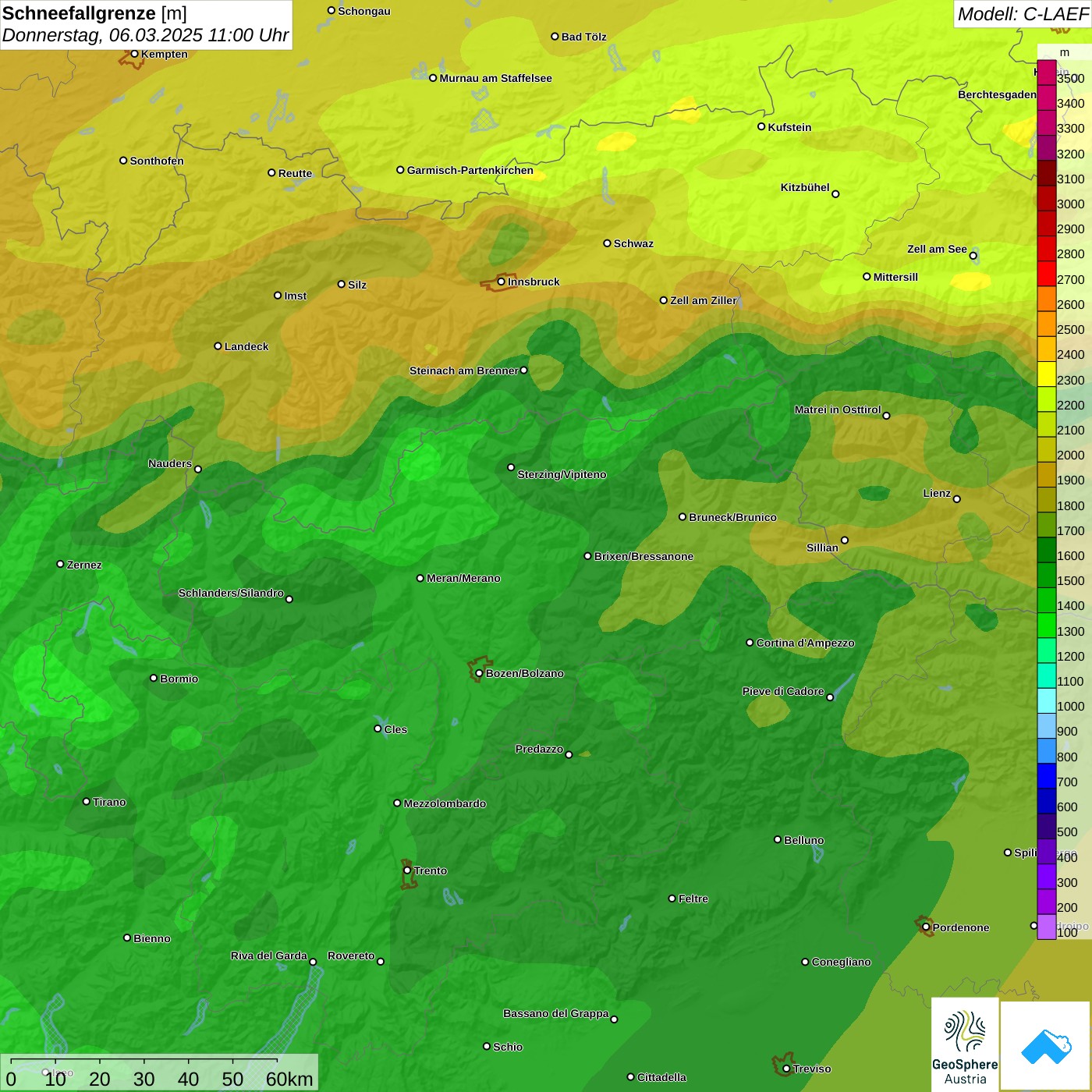1092x1092 pixels.
Task: Select the 3500 m legend color
Action: 1047,72
